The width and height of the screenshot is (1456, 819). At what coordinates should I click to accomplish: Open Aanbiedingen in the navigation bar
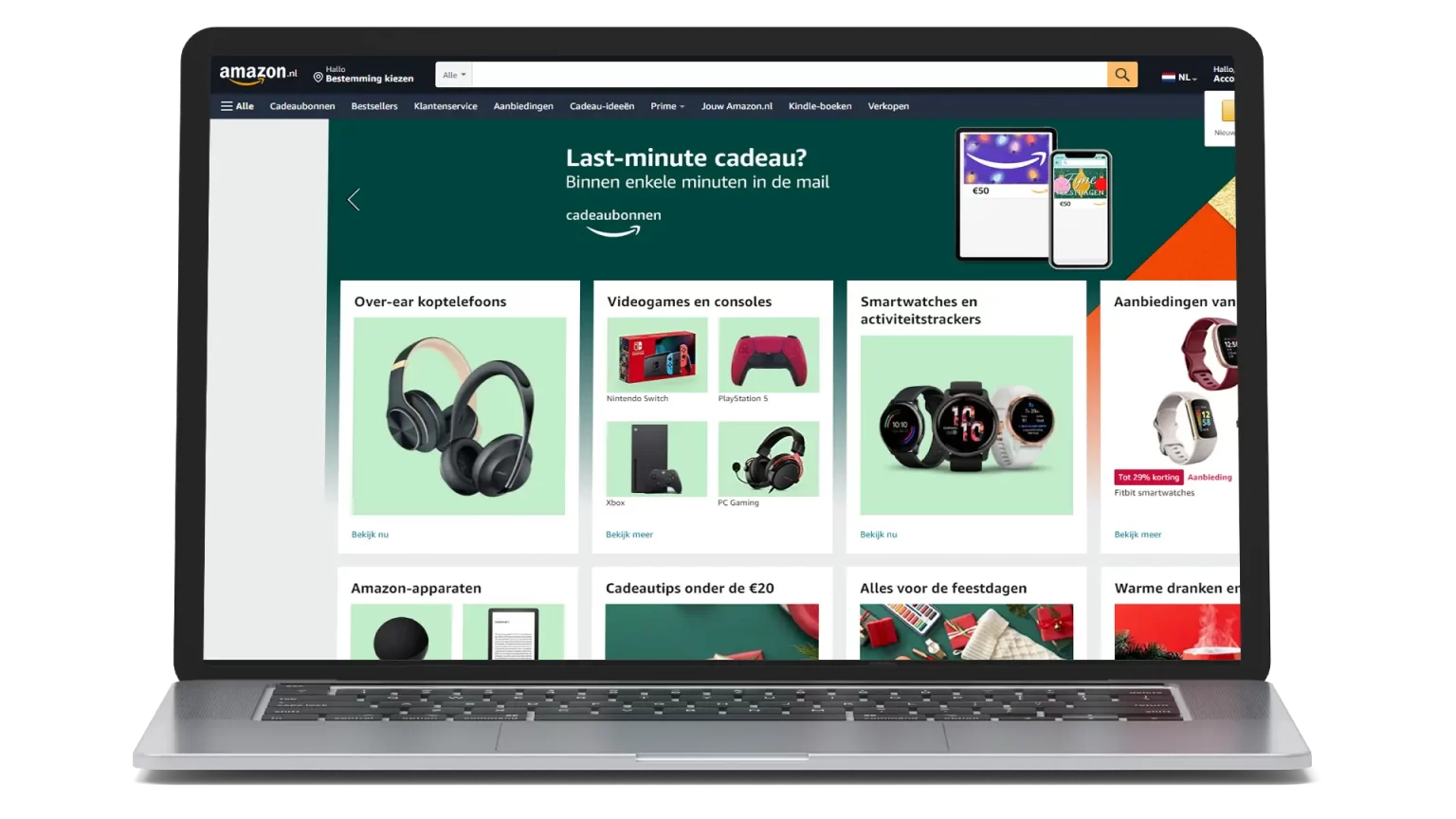click(x=523, y=106)
